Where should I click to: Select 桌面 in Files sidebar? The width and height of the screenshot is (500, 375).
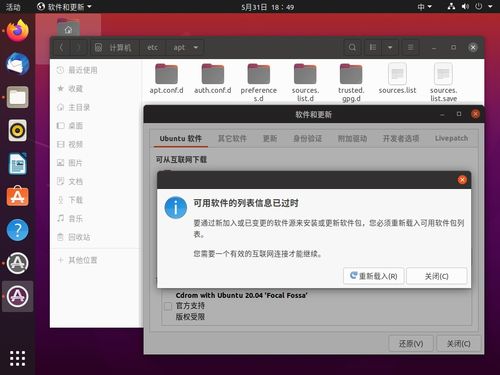[97, 126]
